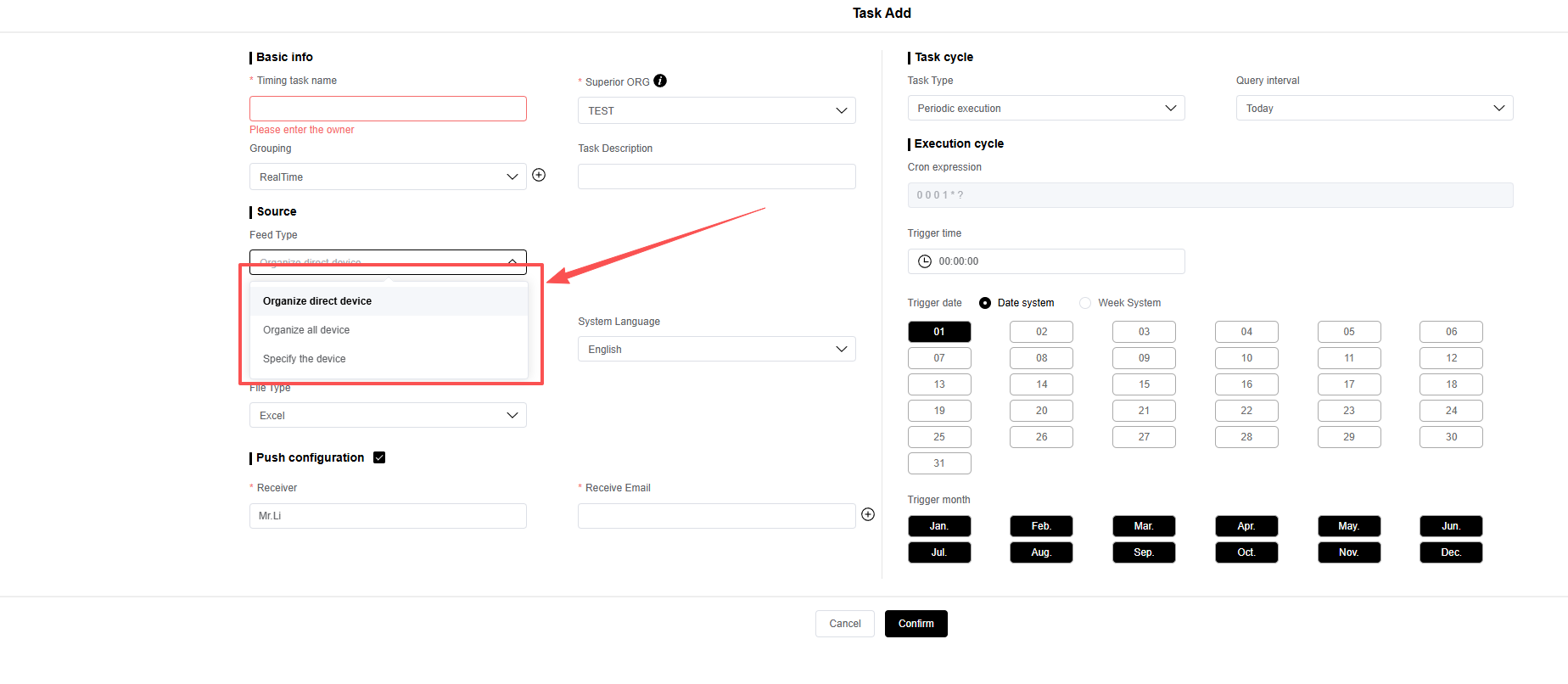Uncheck the Push configuration checkbox

pyautogui.click(x=379, y=457)
